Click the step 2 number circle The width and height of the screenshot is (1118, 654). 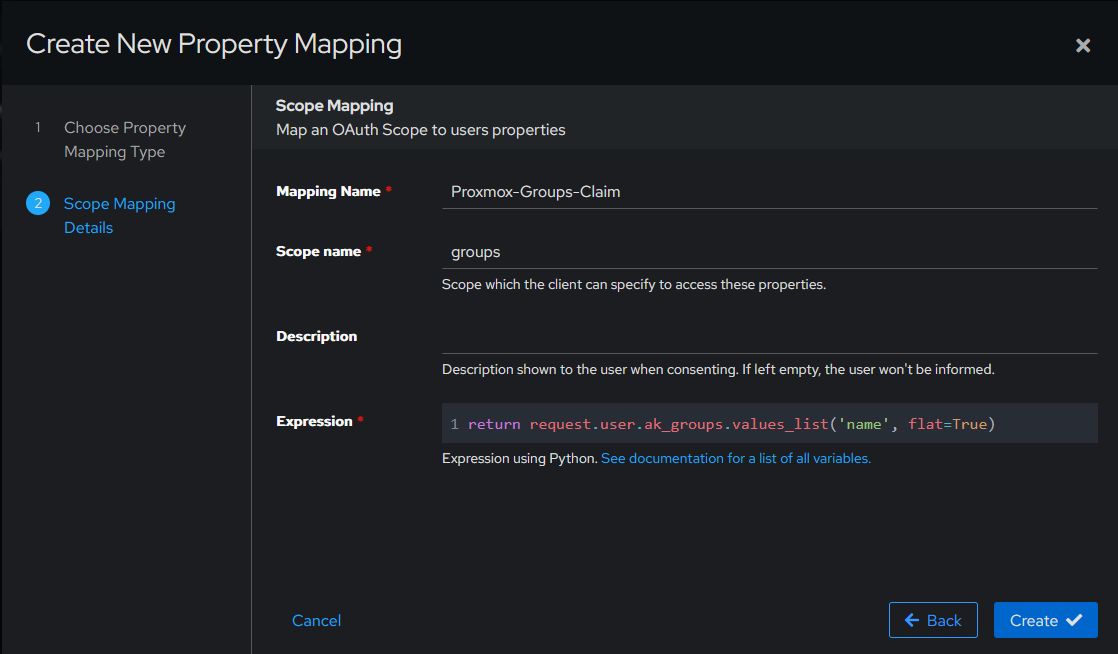click(38, 203)
